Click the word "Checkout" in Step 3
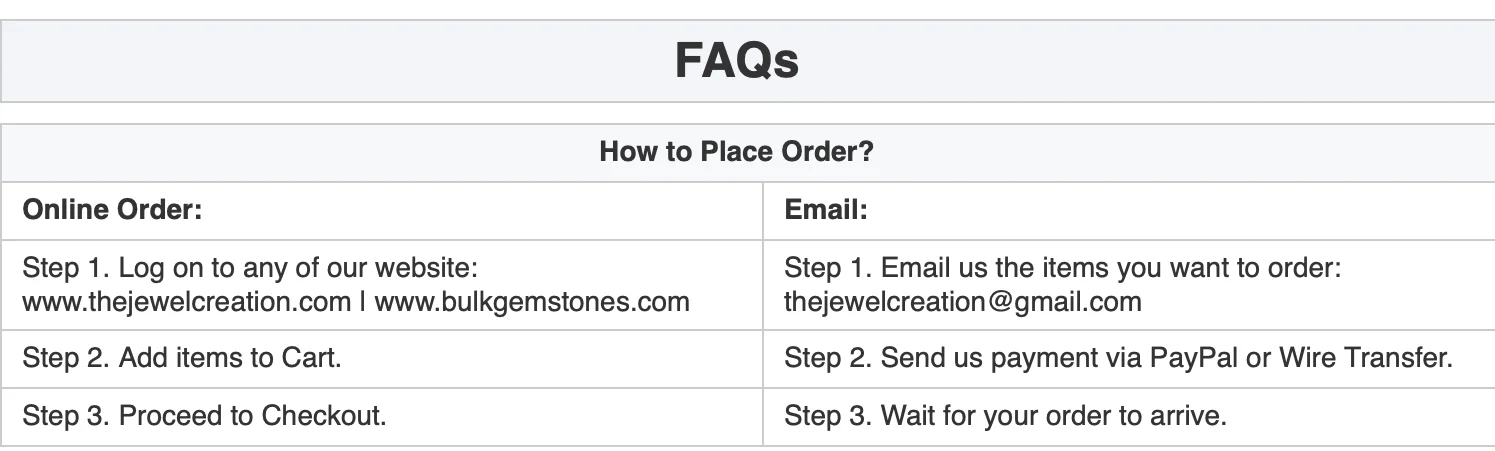Screen dimensions: 1495x451 322,416
